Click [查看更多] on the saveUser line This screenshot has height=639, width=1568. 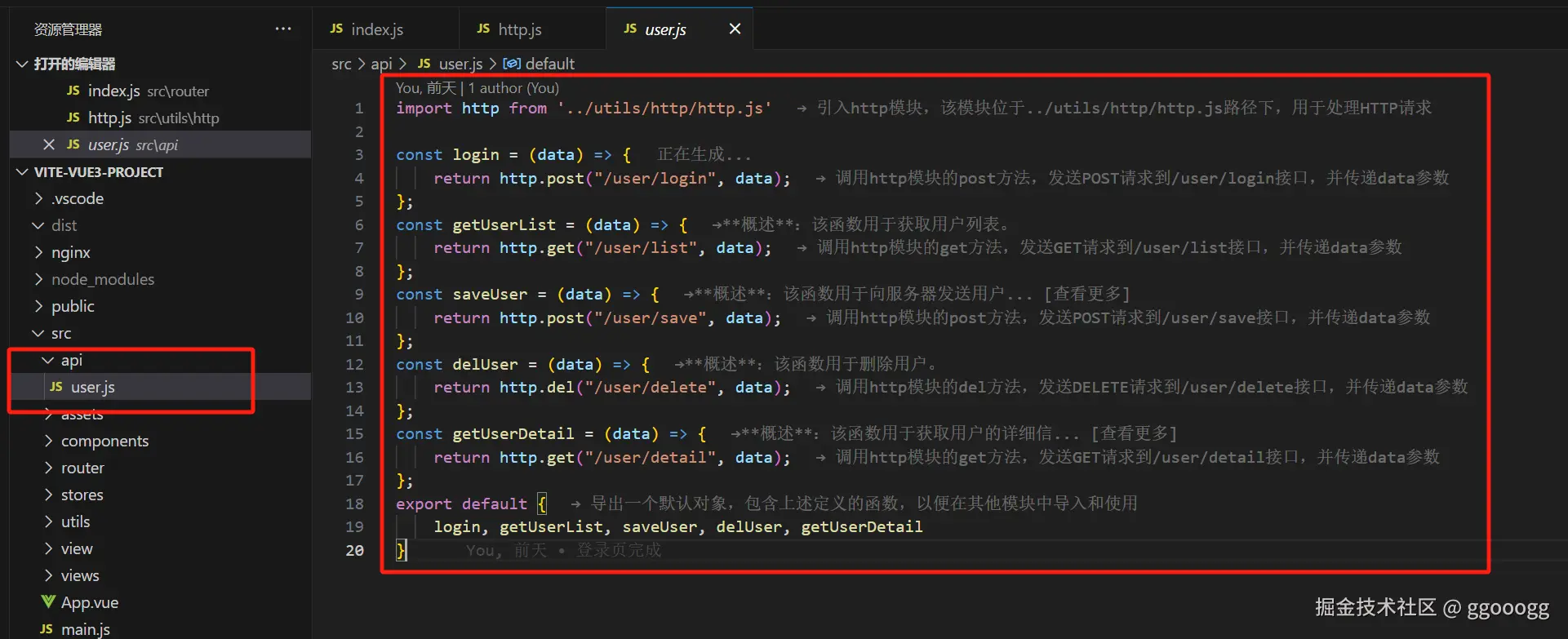pos(1086,294)
